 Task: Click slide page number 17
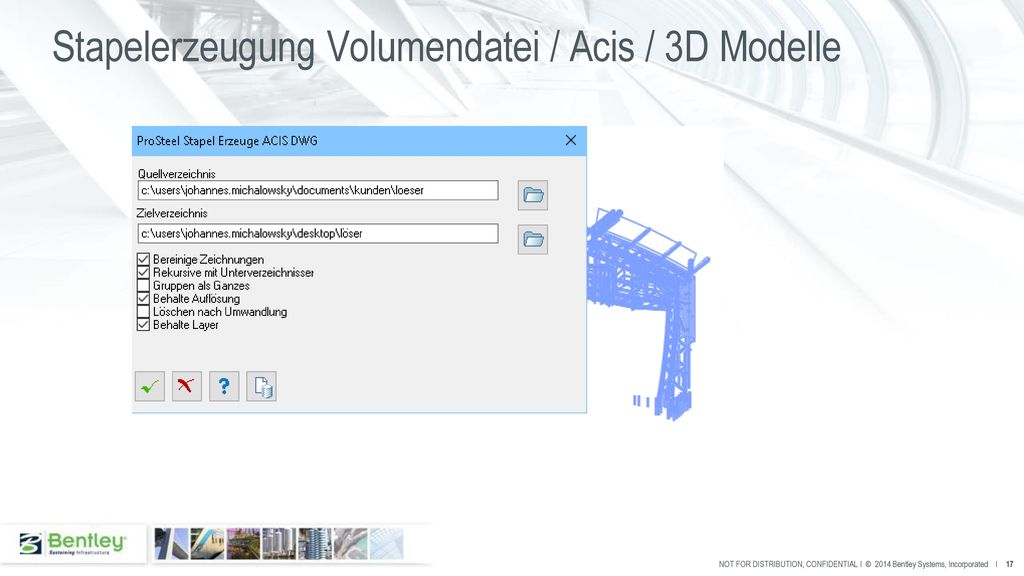[1010, 564]
